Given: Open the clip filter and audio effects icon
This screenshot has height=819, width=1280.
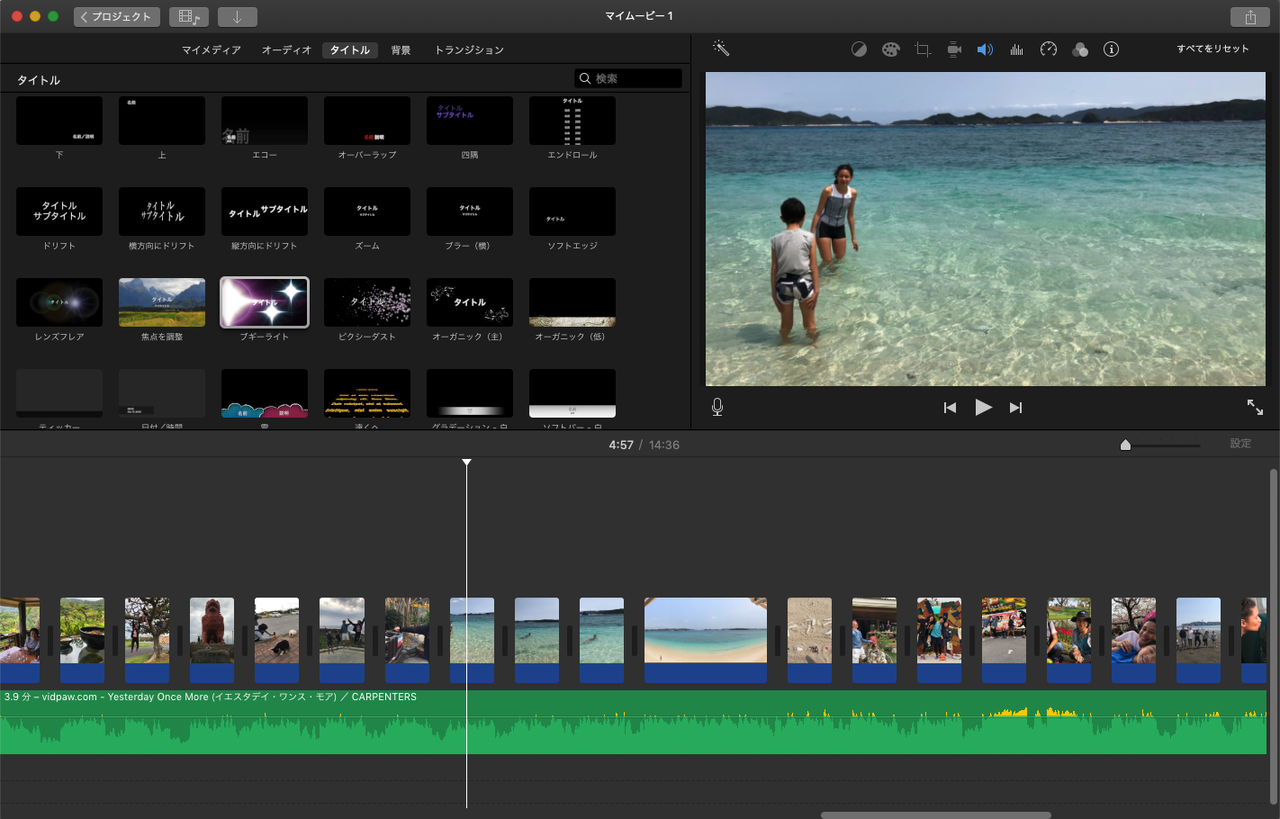Looking at the screenshot, I should point(1080,49).
